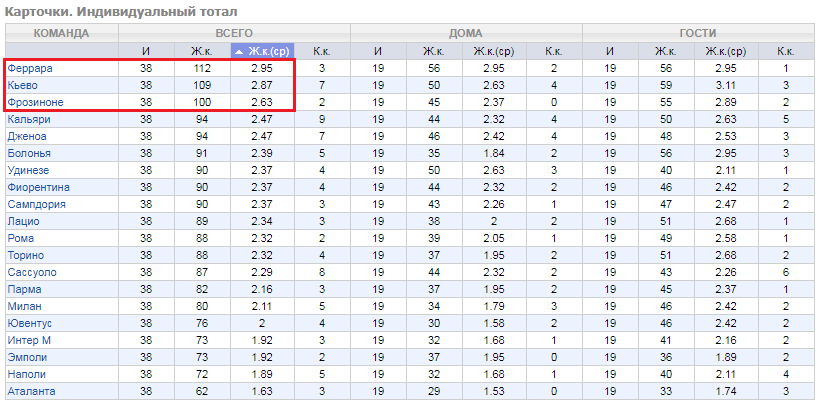This screenshot has width=818, height=403.
Task: Open the Дженоа team link
Action: coord(27,136)
